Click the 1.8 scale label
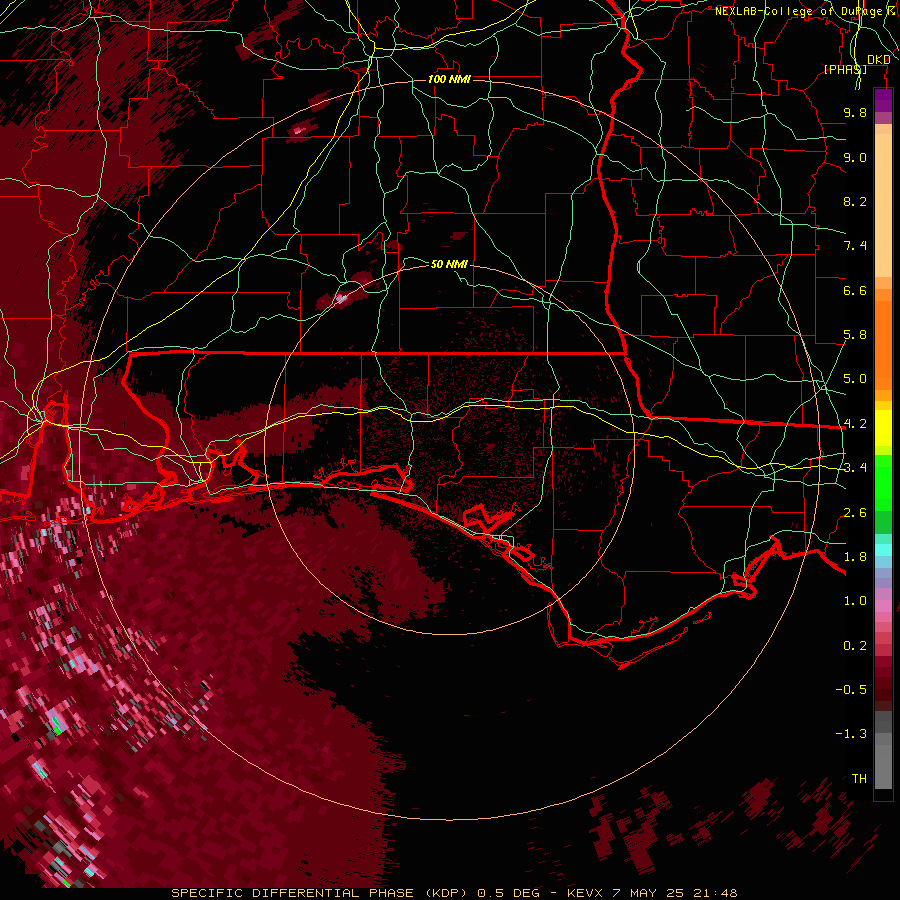The image size is (900, 900). [855, 557]
